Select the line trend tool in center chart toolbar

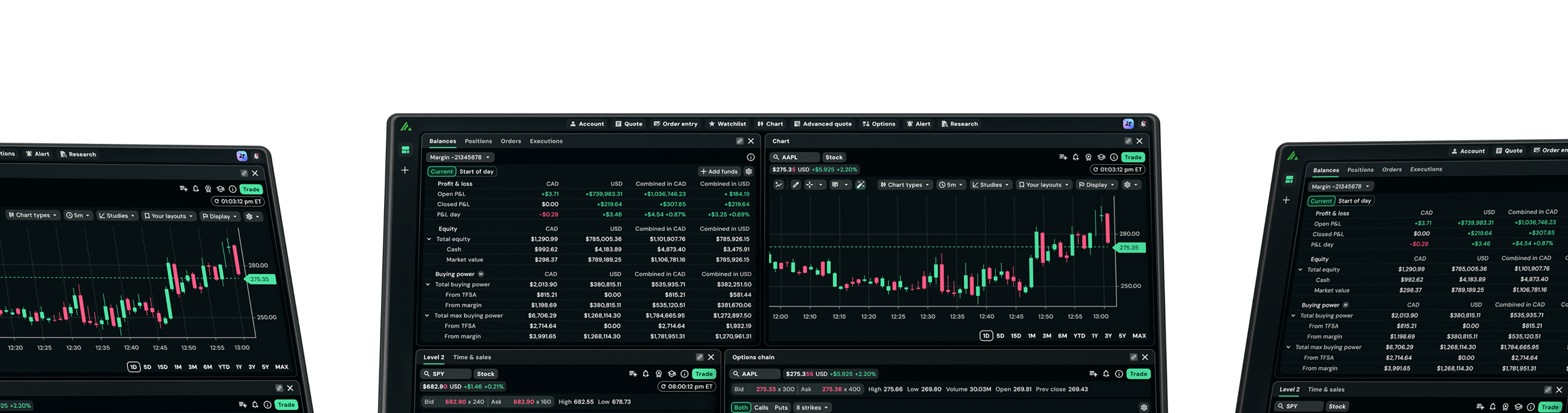779,185
